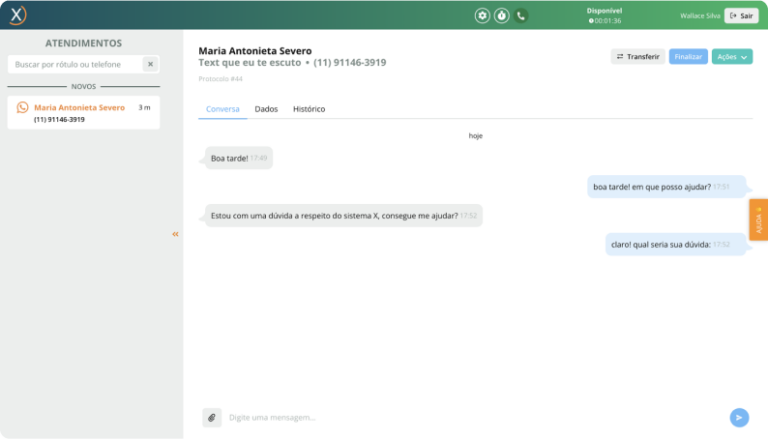Switch to the Dados tab
Image resolution: width=768 pixels, height=439 pixels.
point(266,109)
